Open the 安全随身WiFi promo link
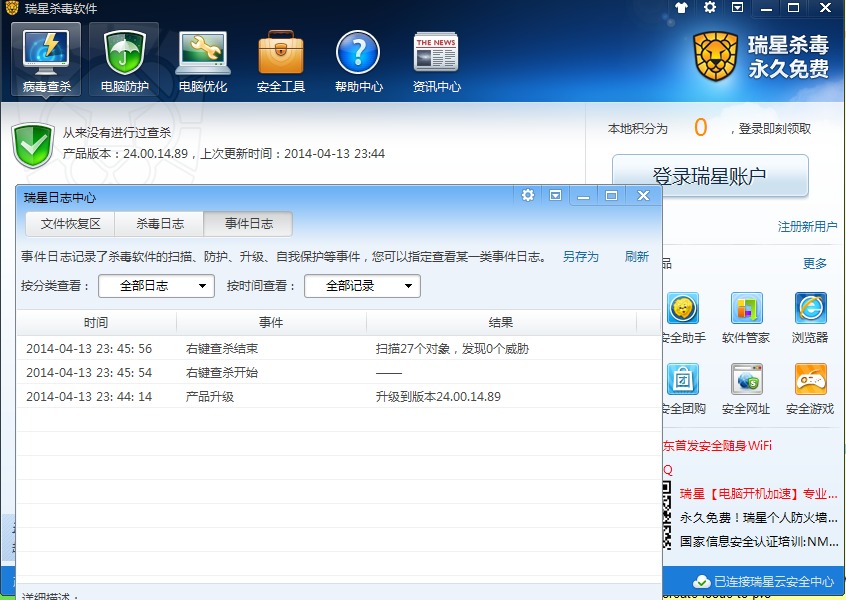This screenshot has width=846, height=600. tap(717, 446)
